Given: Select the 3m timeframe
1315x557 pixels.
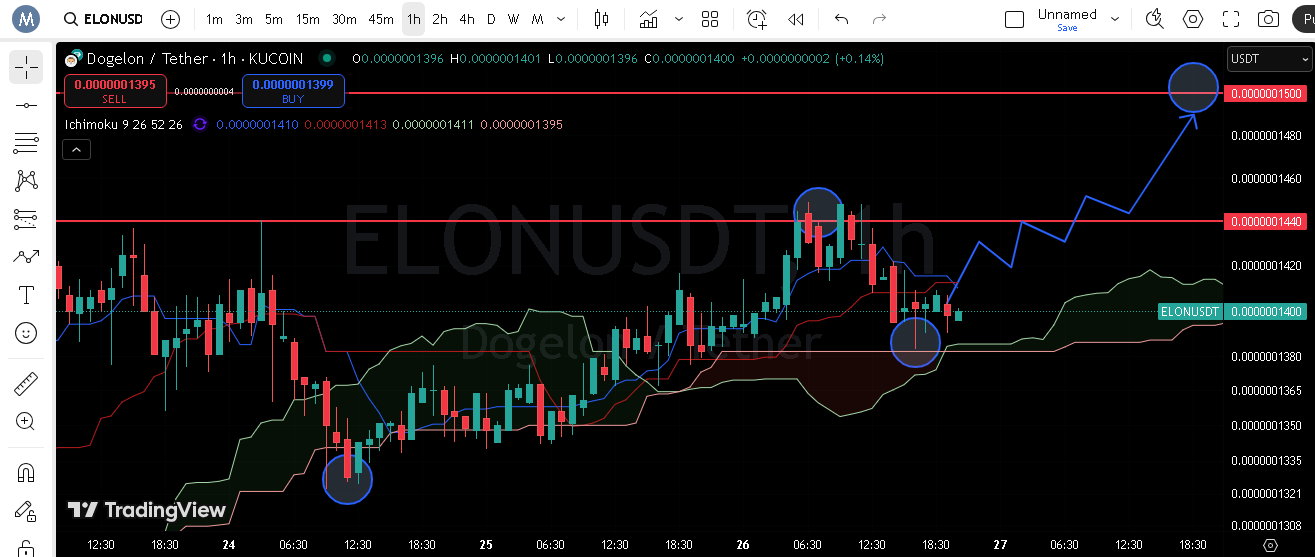Looking at the screenshot, I should click(244, 19).
